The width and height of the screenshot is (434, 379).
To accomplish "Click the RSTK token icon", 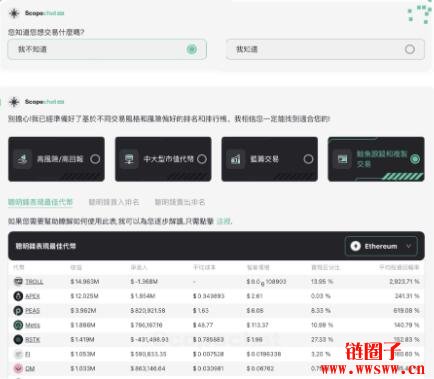I will tap(18, 340).
